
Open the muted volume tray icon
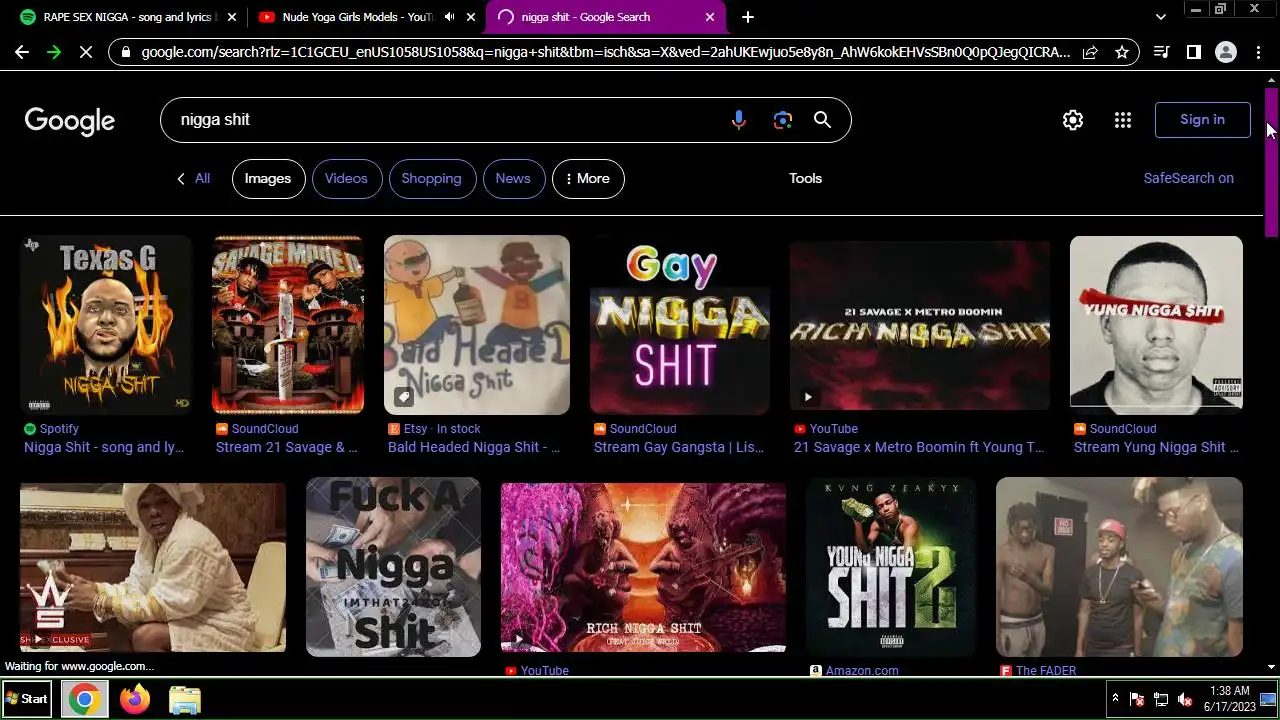coord(1185,699)
